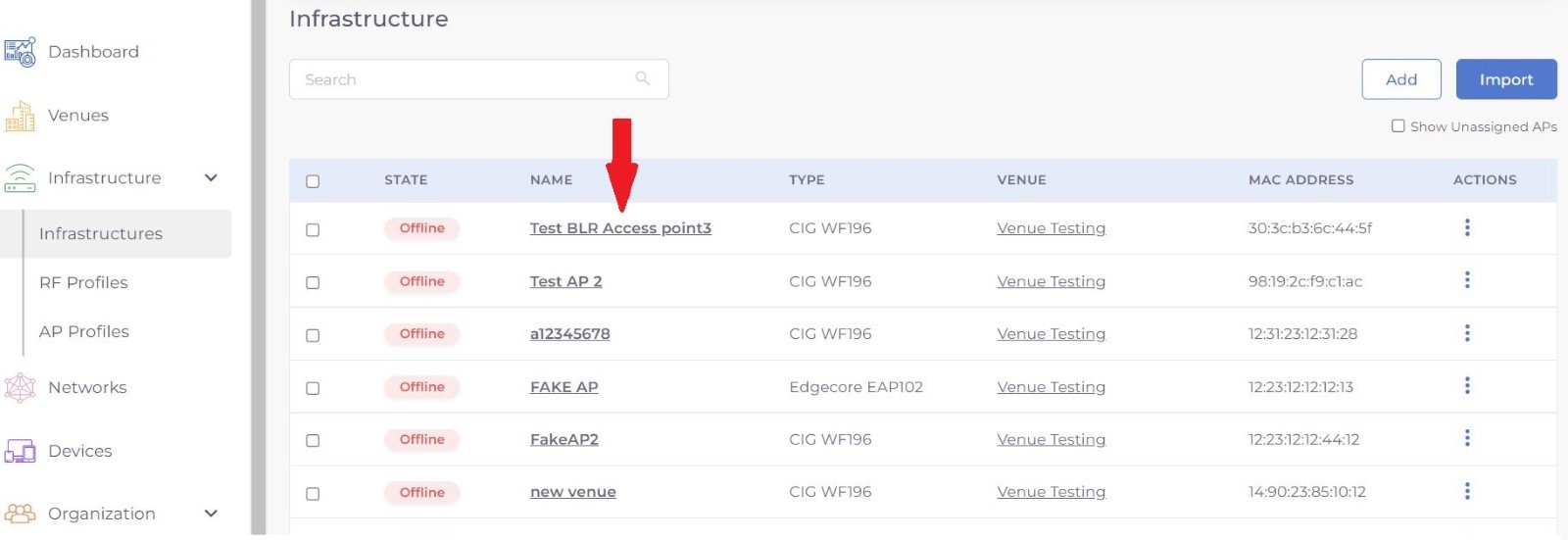Click the Organization people icon
This screenshot has height=540, width=1568.
pyautogui.click(x=20, y=514)
